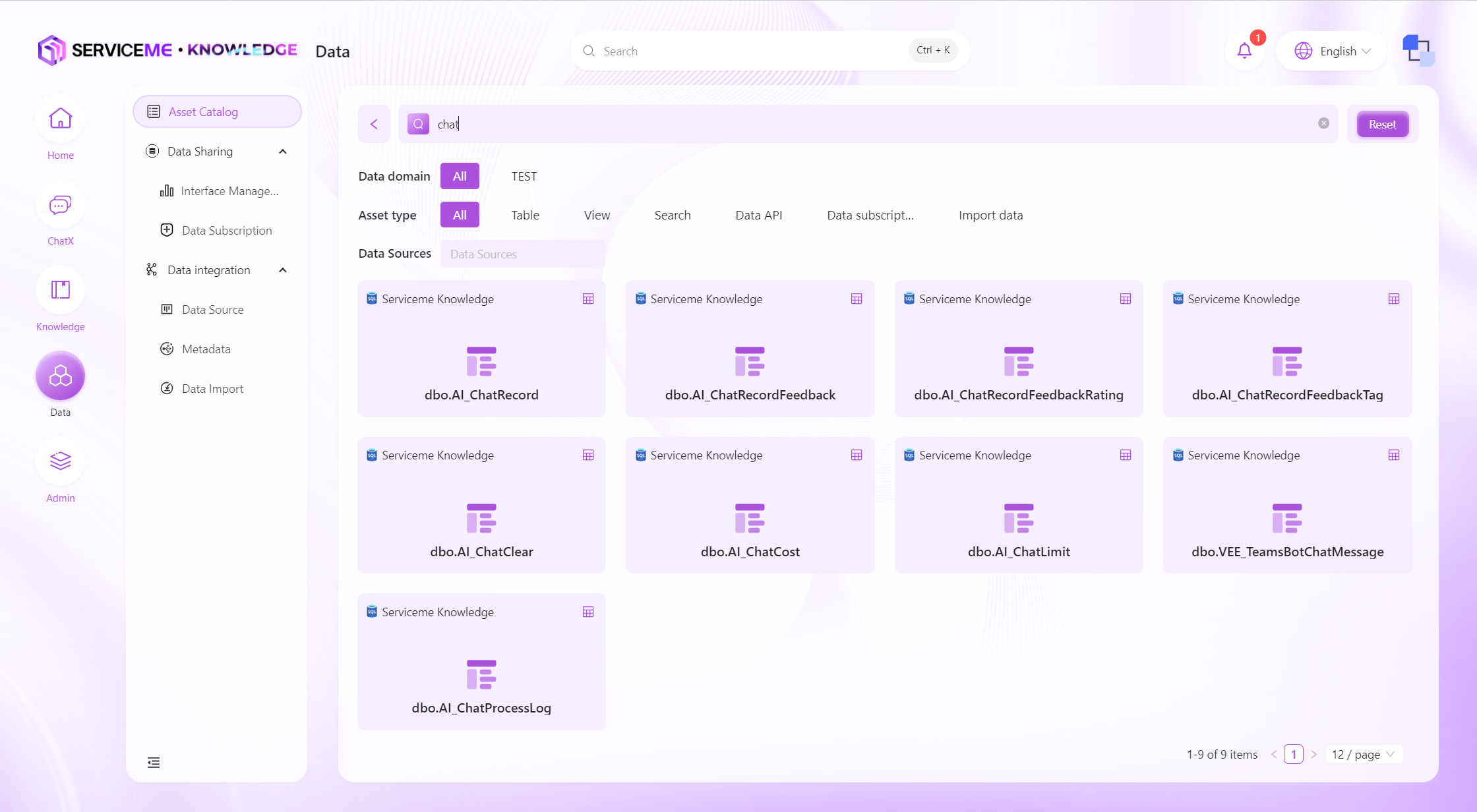Image resolution: width=1477 pixels, height=812 pixels.
Task: Clear the chat search text
Action: pyautogui.click(x=1323, y=123)
